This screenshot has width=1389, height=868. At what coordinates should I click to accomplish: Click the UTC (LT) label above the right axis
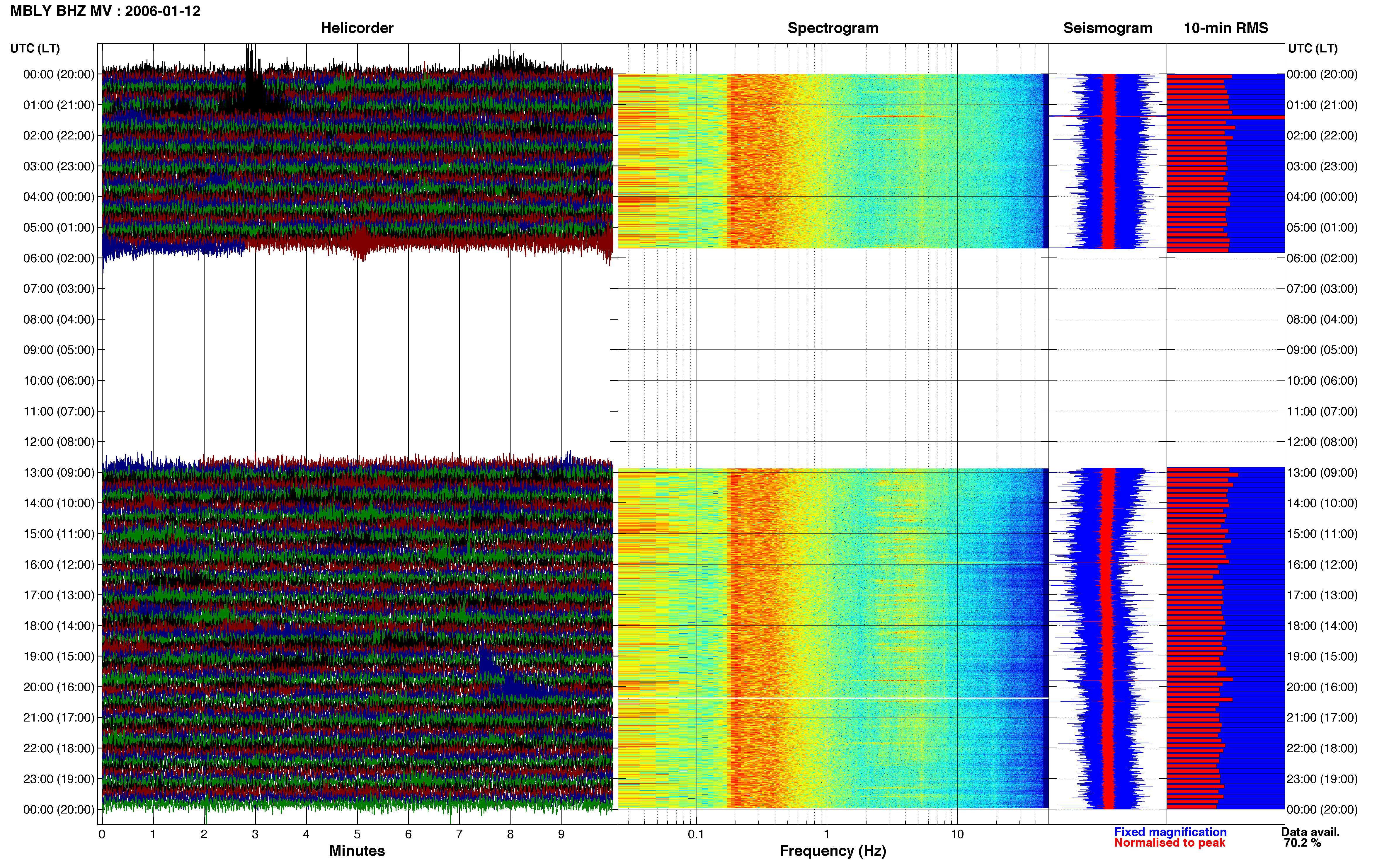1313,48
